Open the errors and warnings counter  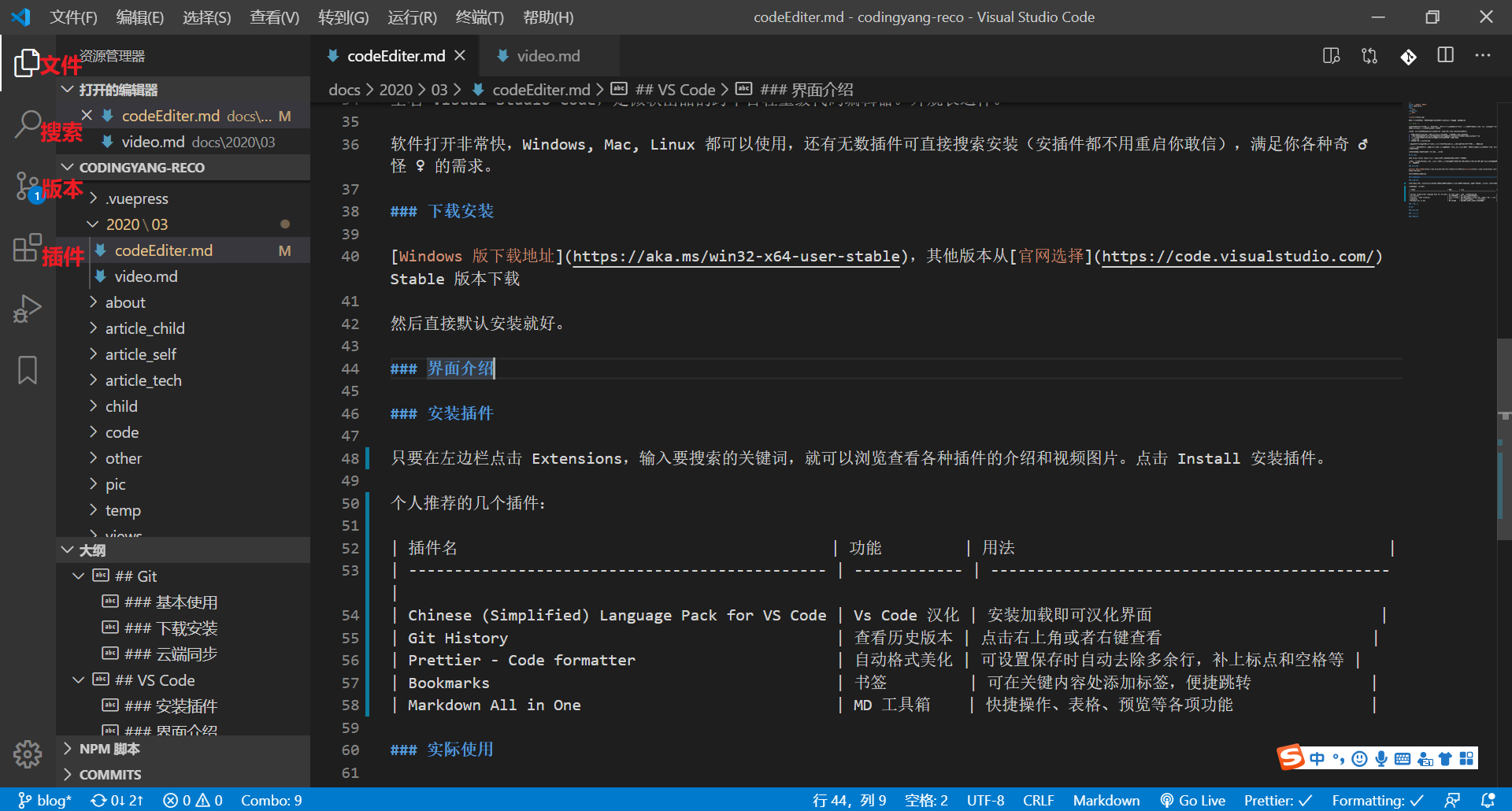click(x=193, y=800)
